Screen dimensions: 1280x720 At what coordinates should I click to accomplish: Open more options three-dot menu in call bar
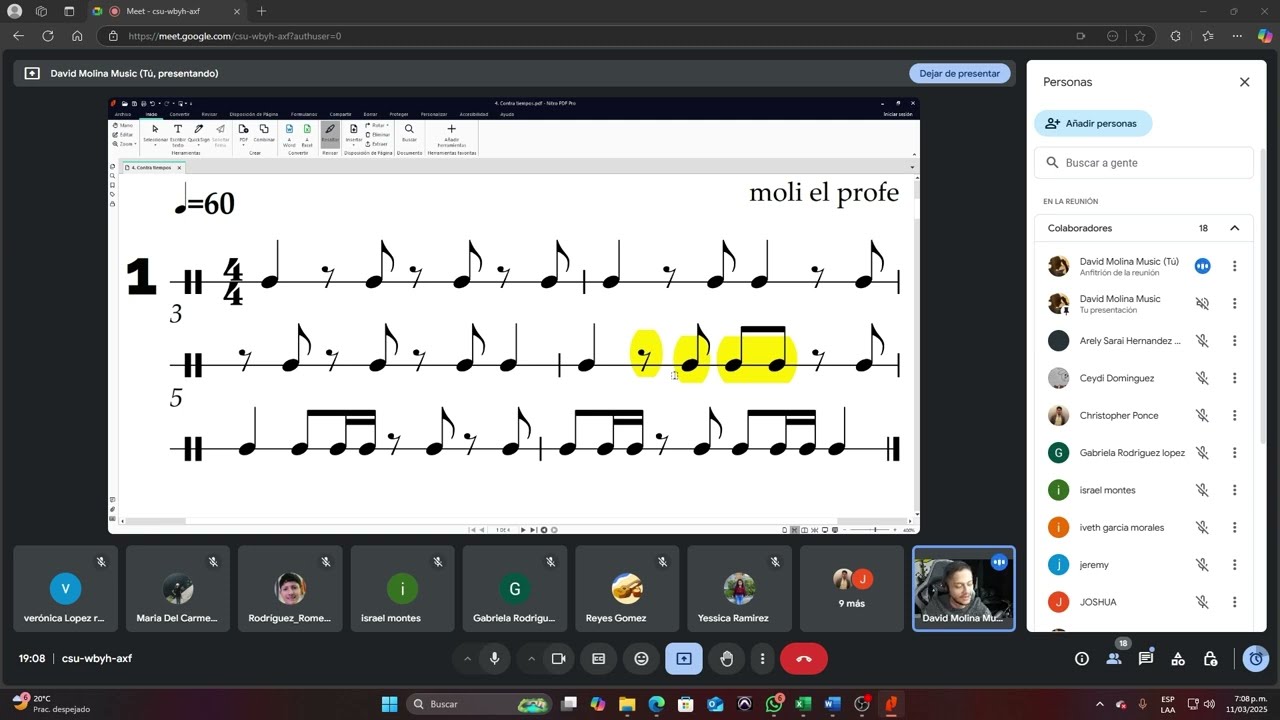763,659
